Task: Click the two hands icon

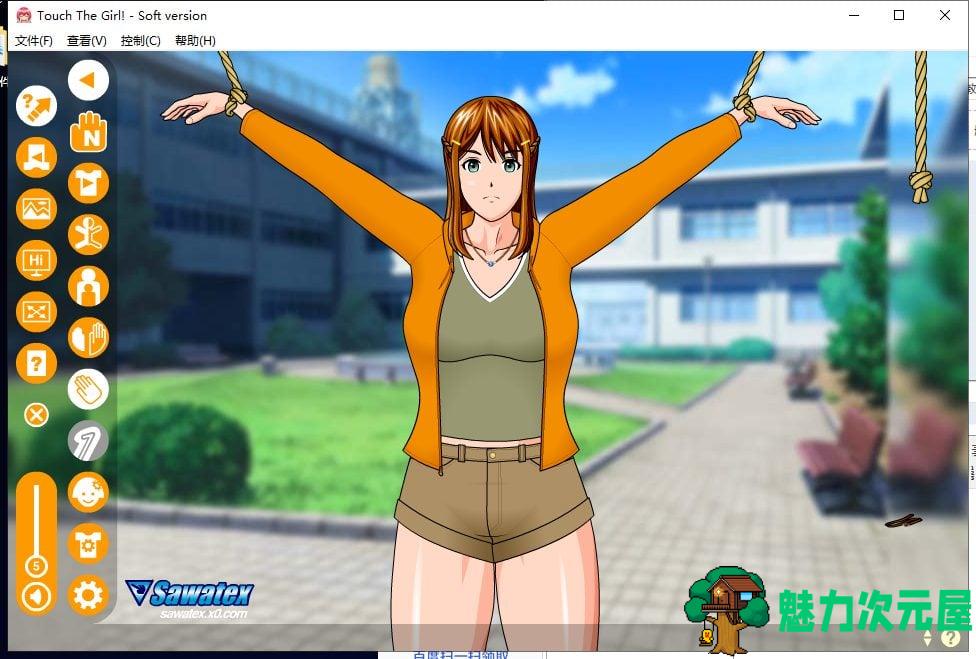Action: [88, 338]
